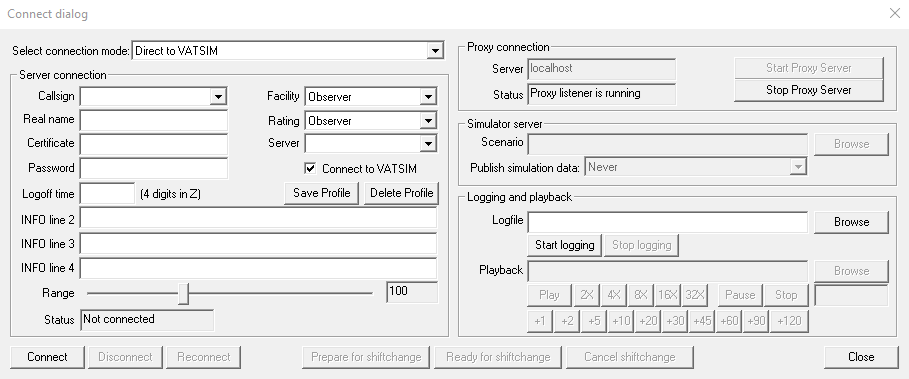The height and width of the screenshot is (379, 909).
Task: Click the Stop logging button
Action: tap(641, 245)
